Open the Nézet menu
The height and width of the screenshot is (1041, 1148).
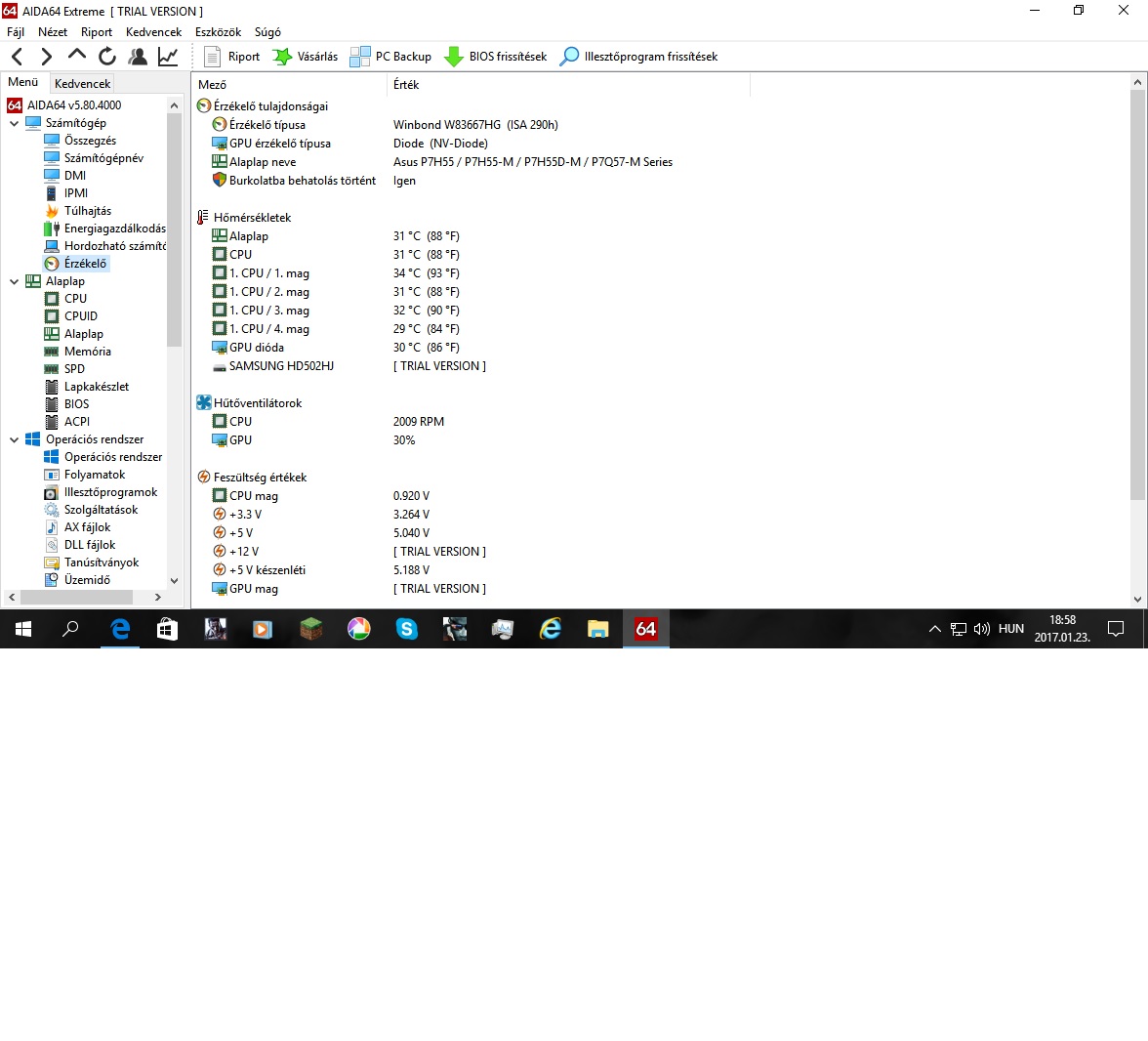point(53,32)
